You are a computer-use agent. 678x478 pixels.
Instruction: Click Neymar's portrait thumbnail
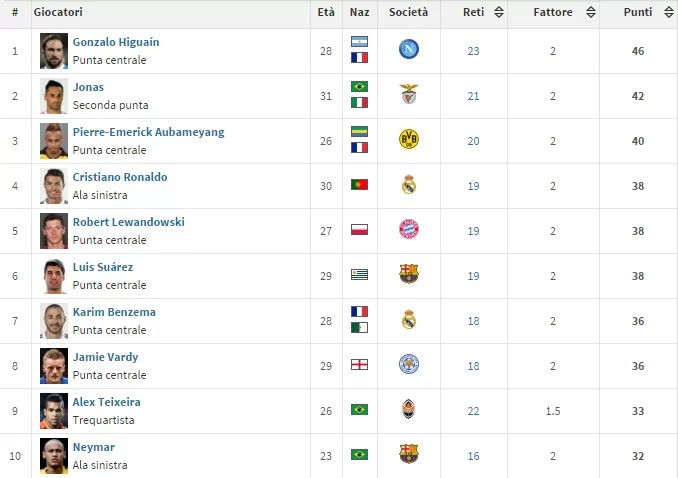tap(54, 455)
